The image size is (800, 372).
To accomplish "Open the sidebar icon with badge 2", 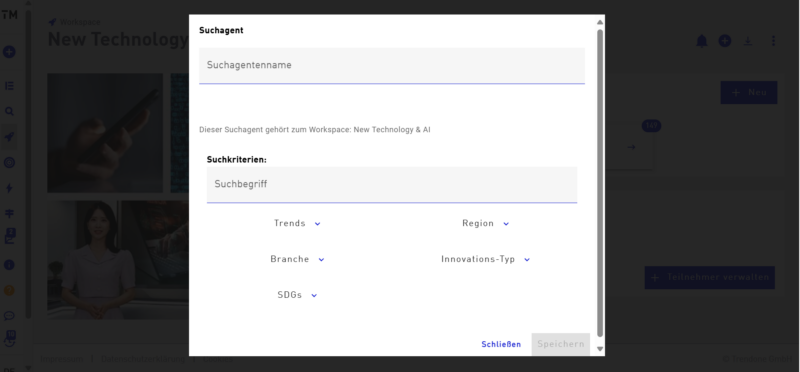I will [x=10, y=237].
